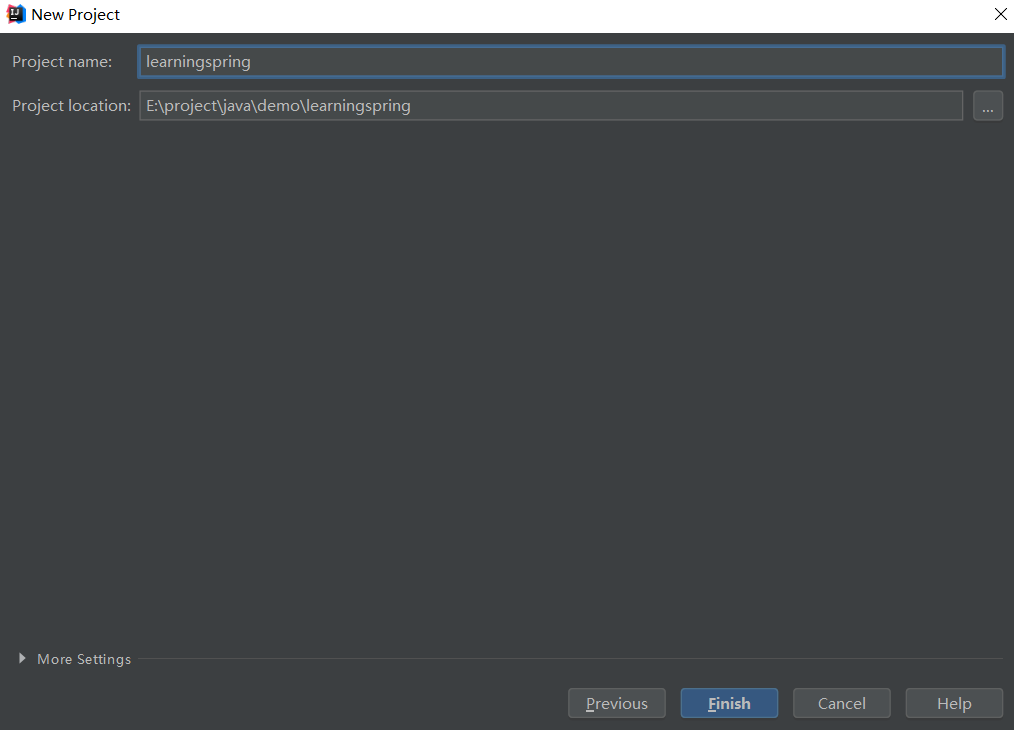Click the 'Project name:' label
This screenshot has width=1014, height=730.
point(62,62)
